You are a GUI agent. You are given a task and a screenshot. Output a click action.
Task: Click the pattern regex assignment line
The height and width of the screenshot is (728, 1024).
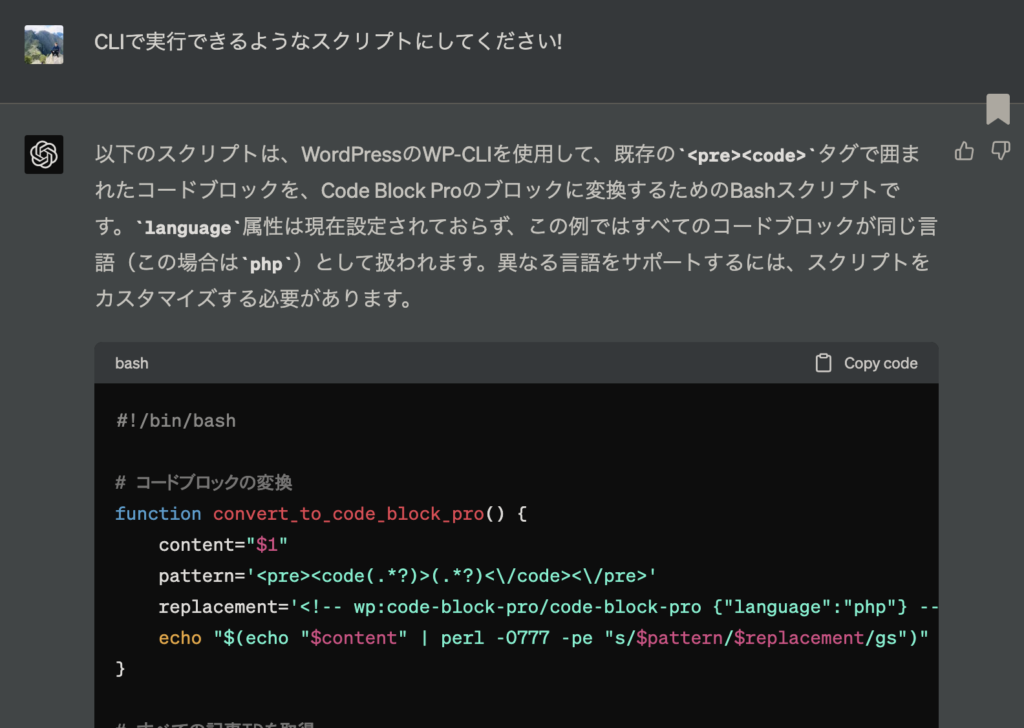pos(406,576)
